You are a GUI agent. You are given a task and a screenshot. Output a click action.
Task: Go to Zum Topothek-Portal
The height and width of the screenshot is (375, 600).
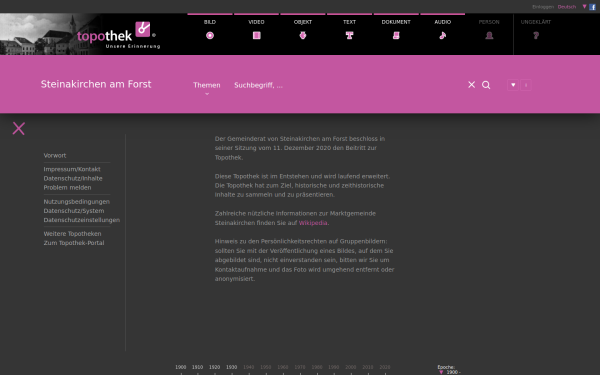(74, 243)
